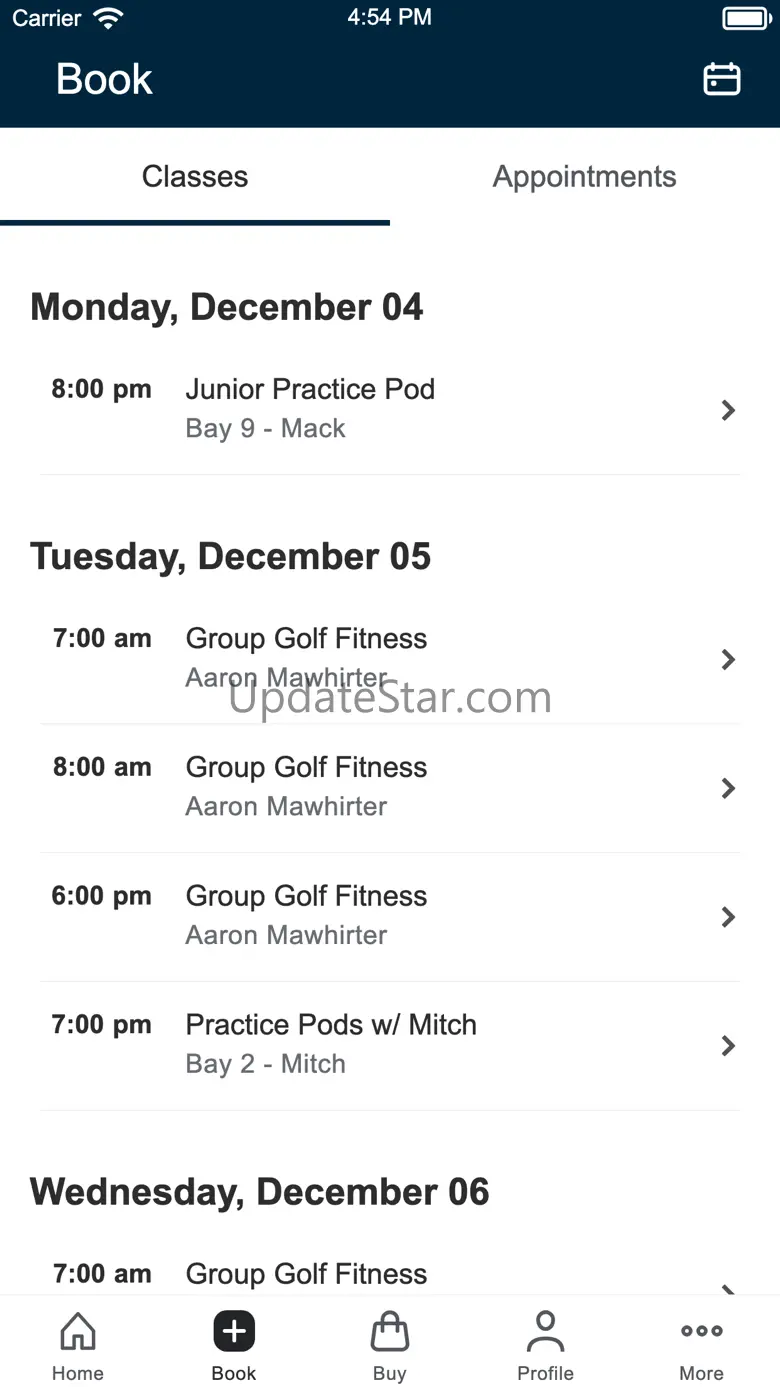Tap the Monday, December 04 header

[227, 307]
